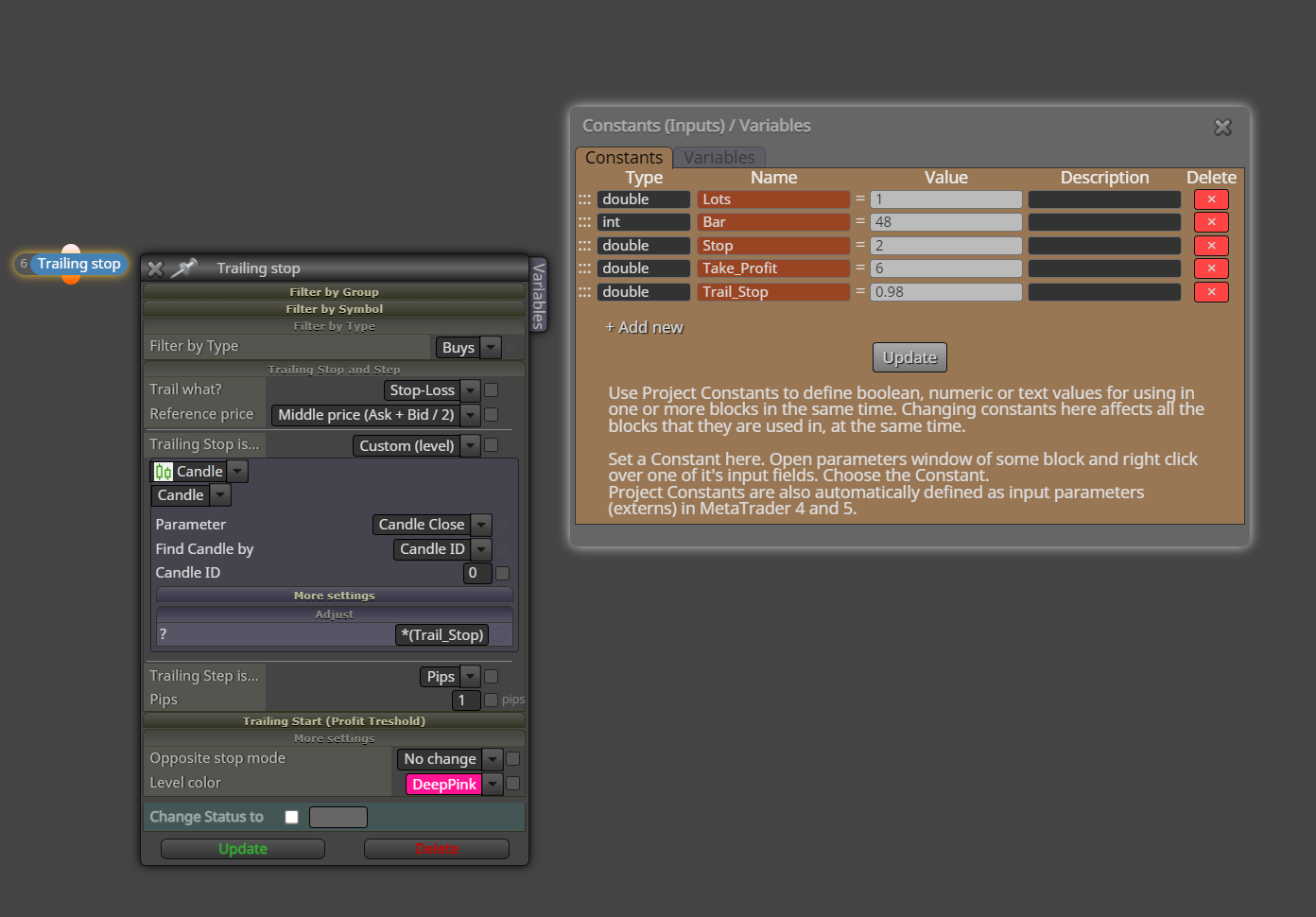Click green Update button in Trailing stop panel

coord(243,849)
